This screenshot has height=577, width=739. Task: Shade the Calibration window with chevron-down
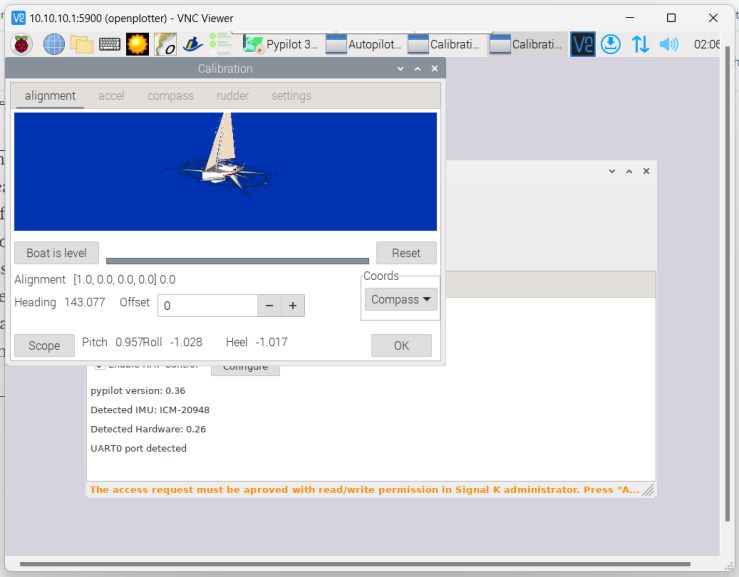[x=400, y=69]
